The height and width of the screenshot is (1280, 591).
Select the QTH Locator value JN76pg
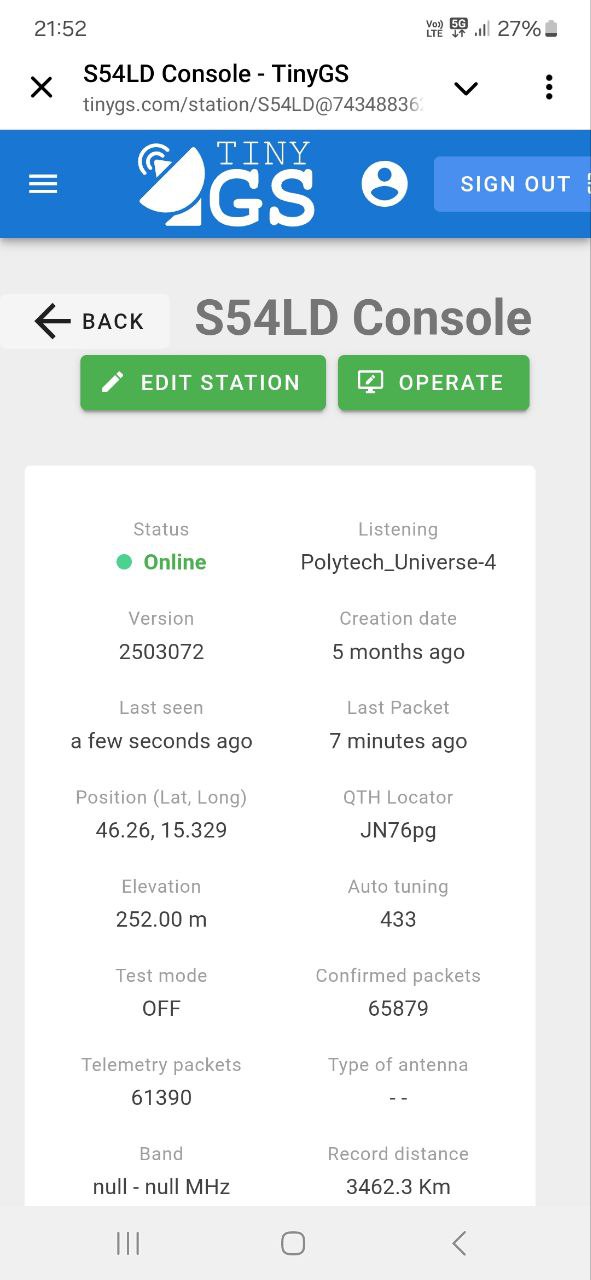point(398,830)
